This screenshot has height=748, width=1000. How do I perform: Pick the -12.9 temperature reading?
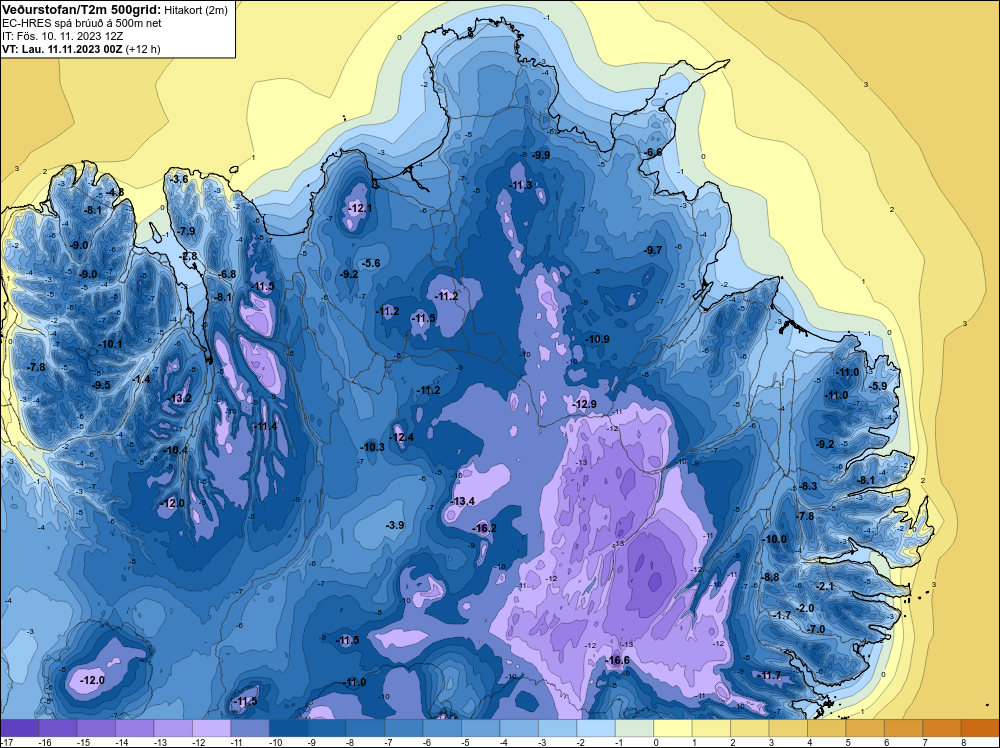tap(585, 404)
